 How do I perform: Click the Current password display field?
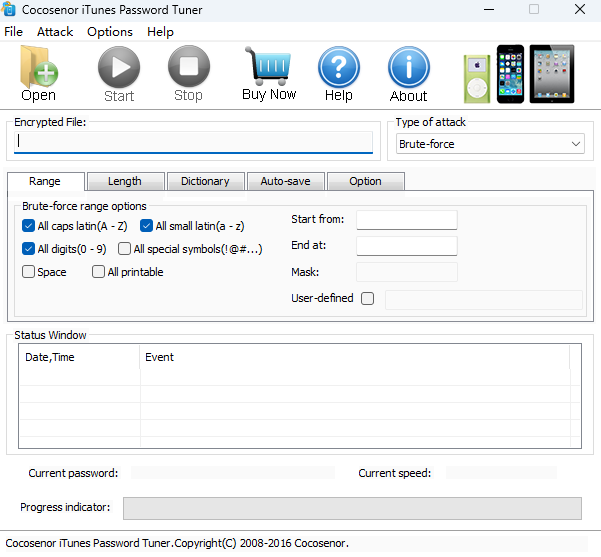[x=233, y=473]
